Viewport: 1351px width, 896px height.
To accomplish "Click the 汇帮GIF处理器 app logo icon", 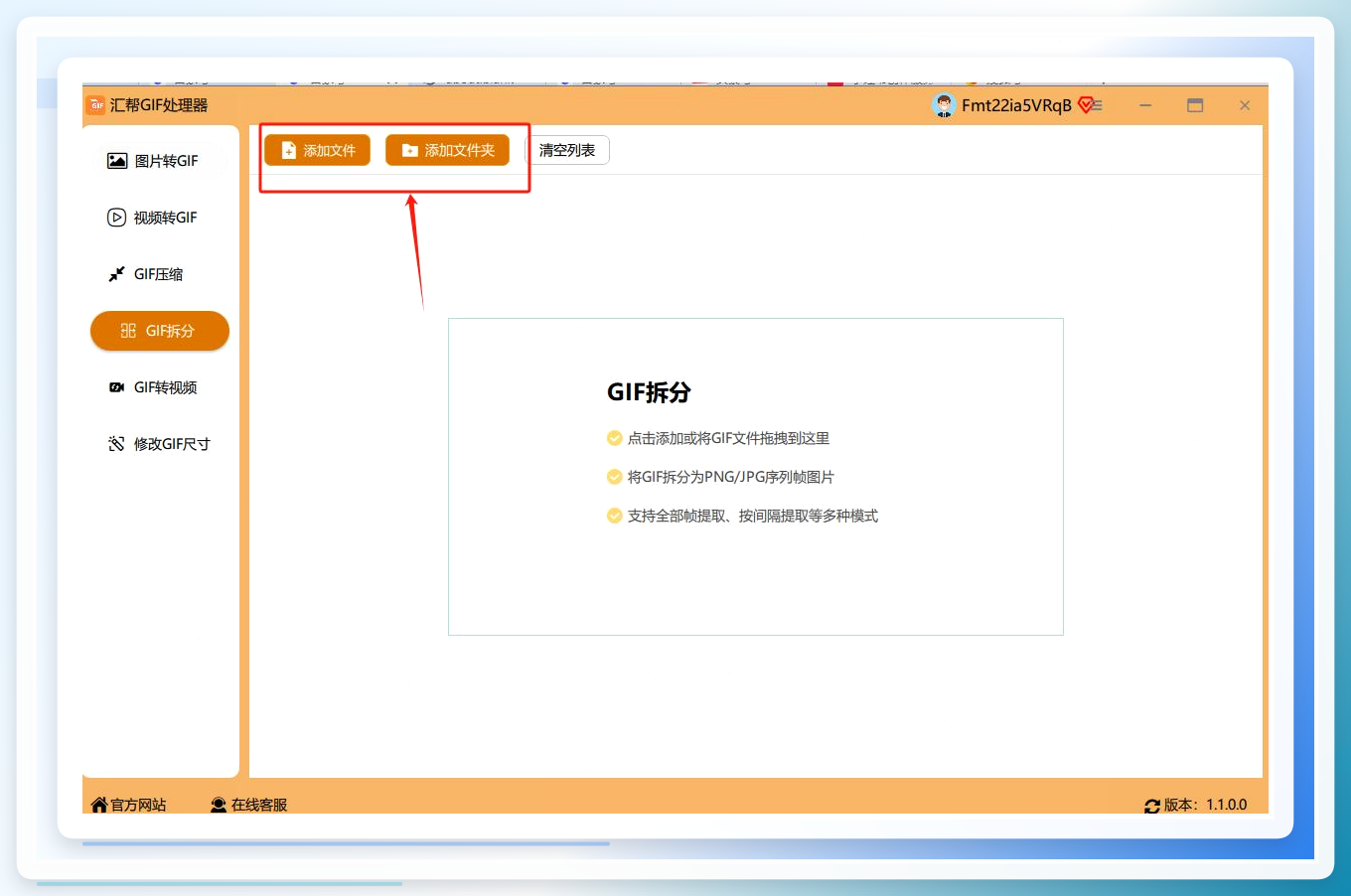I will point(95,105).
